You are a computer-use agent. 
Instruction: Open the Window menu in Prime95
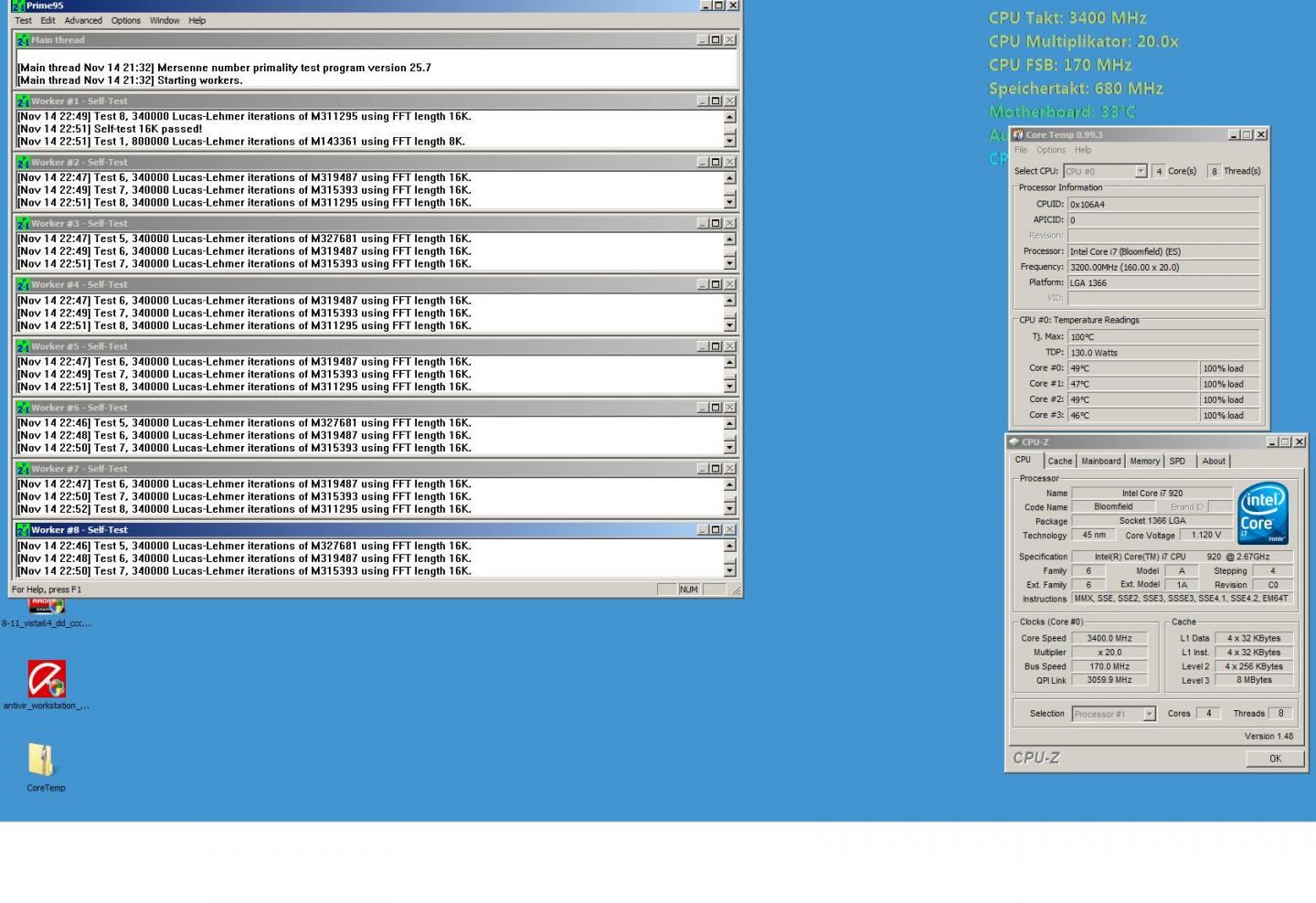pyautogui.click(x=164, y=20)
